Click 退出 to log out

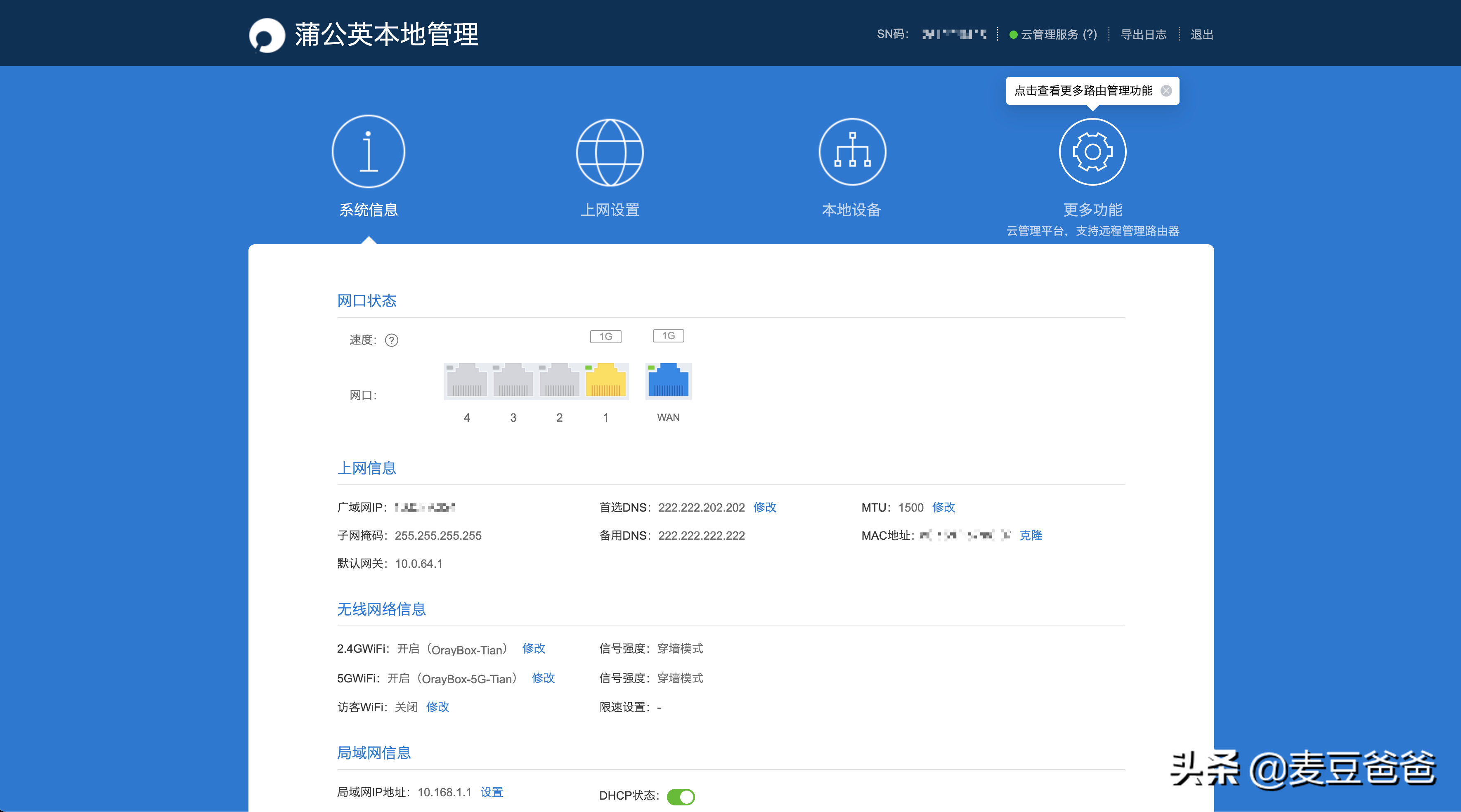point(1202,35)
